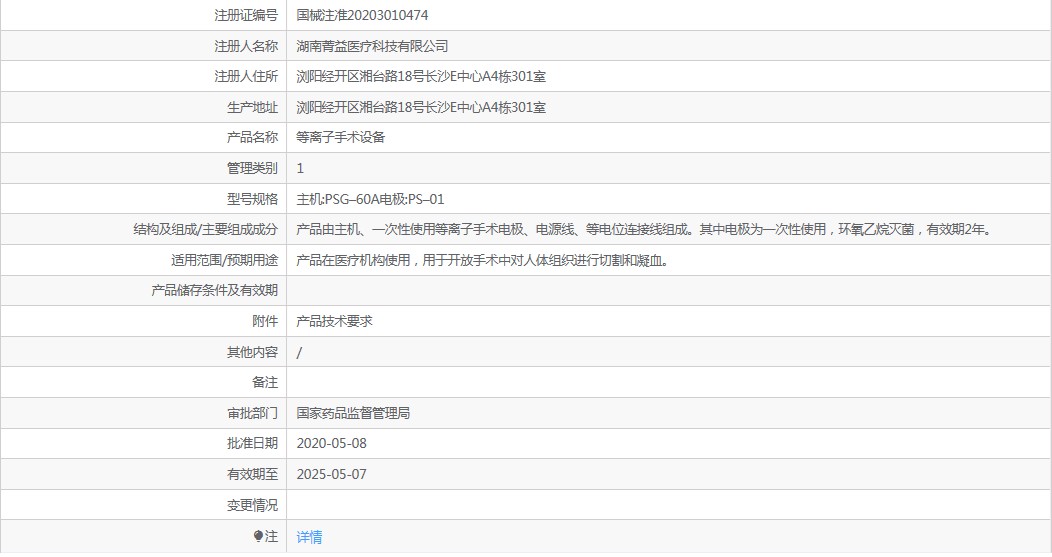Screen dimensions: 1052x557
Task: Click expiry date 2025-05-07
Action: coord(331,474)
